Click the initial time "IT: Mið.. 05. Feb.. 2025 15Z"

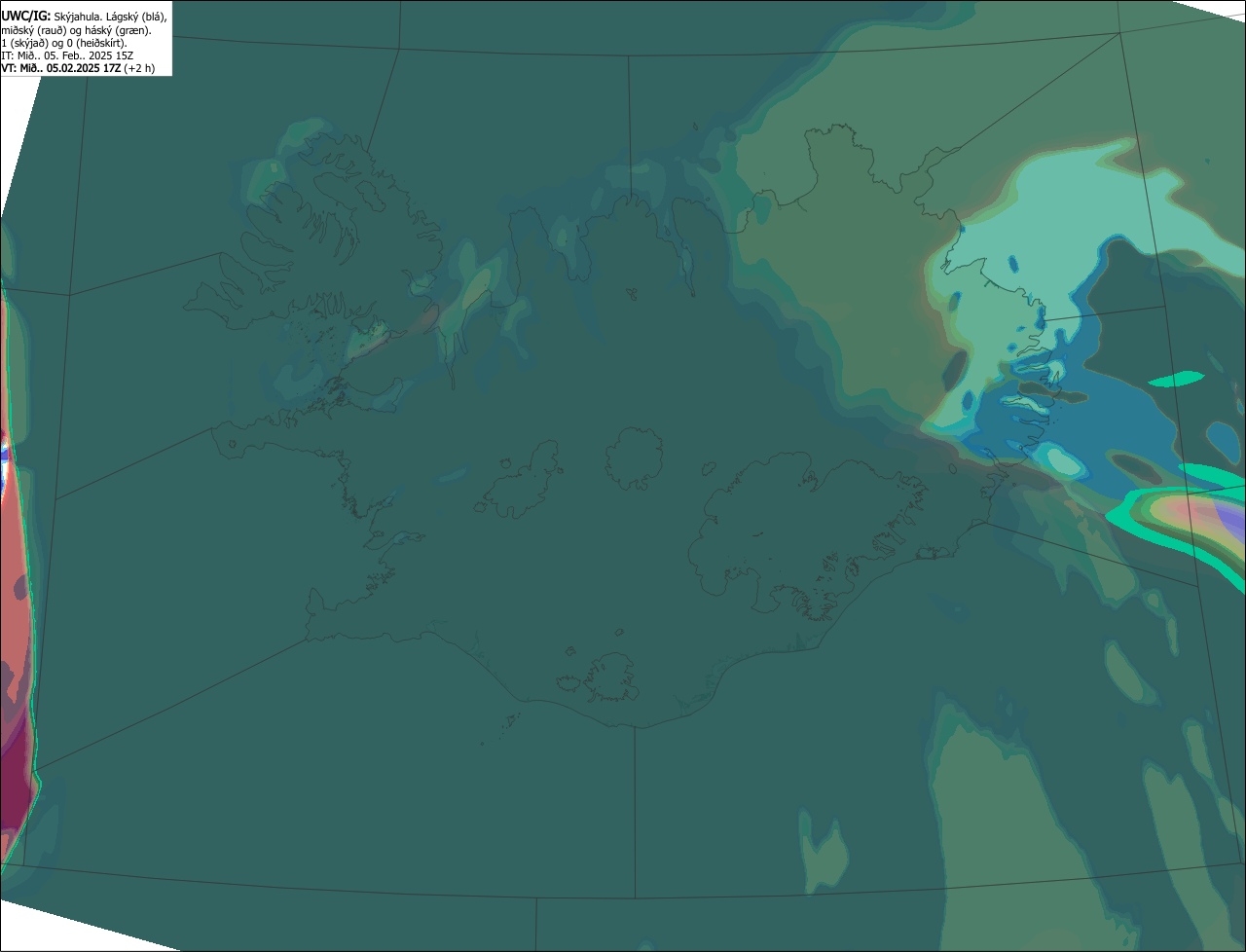pyautogui.click(x=67, y=55)
